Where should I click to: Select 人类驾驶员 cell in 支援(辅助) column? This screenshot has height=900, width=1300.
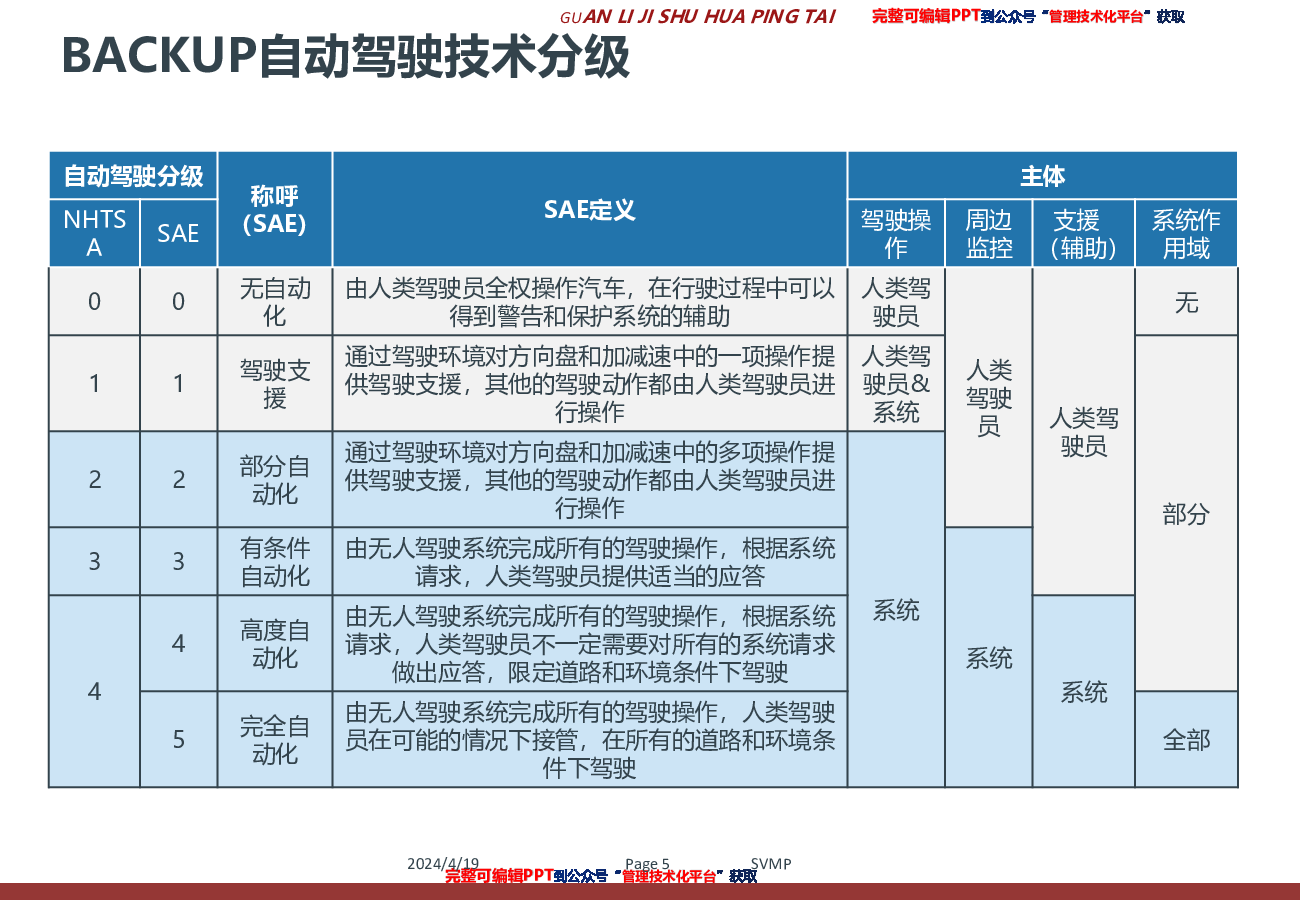(x=1083, y=431)
